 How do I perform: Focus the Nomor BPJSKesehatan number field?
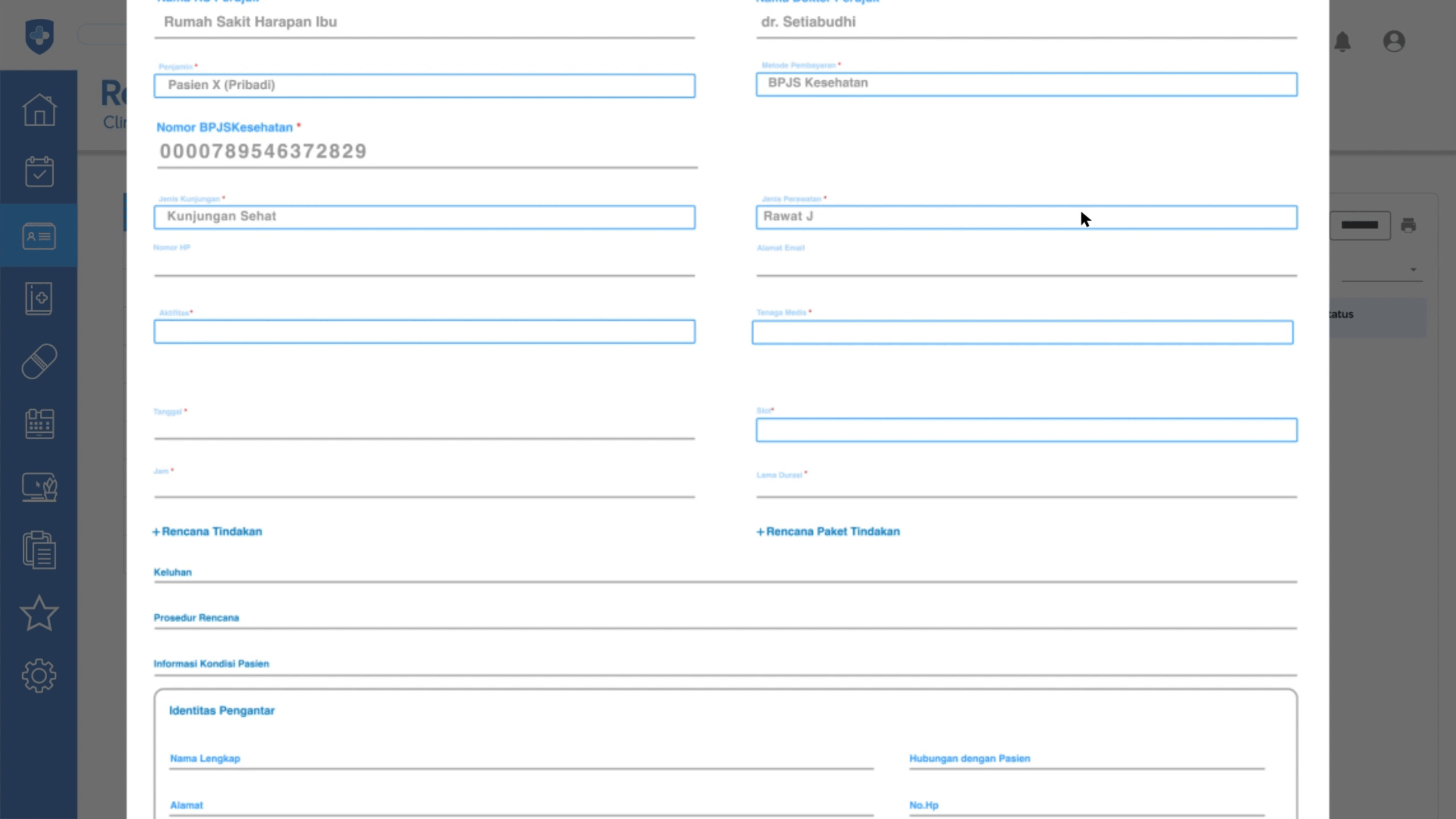427,152
